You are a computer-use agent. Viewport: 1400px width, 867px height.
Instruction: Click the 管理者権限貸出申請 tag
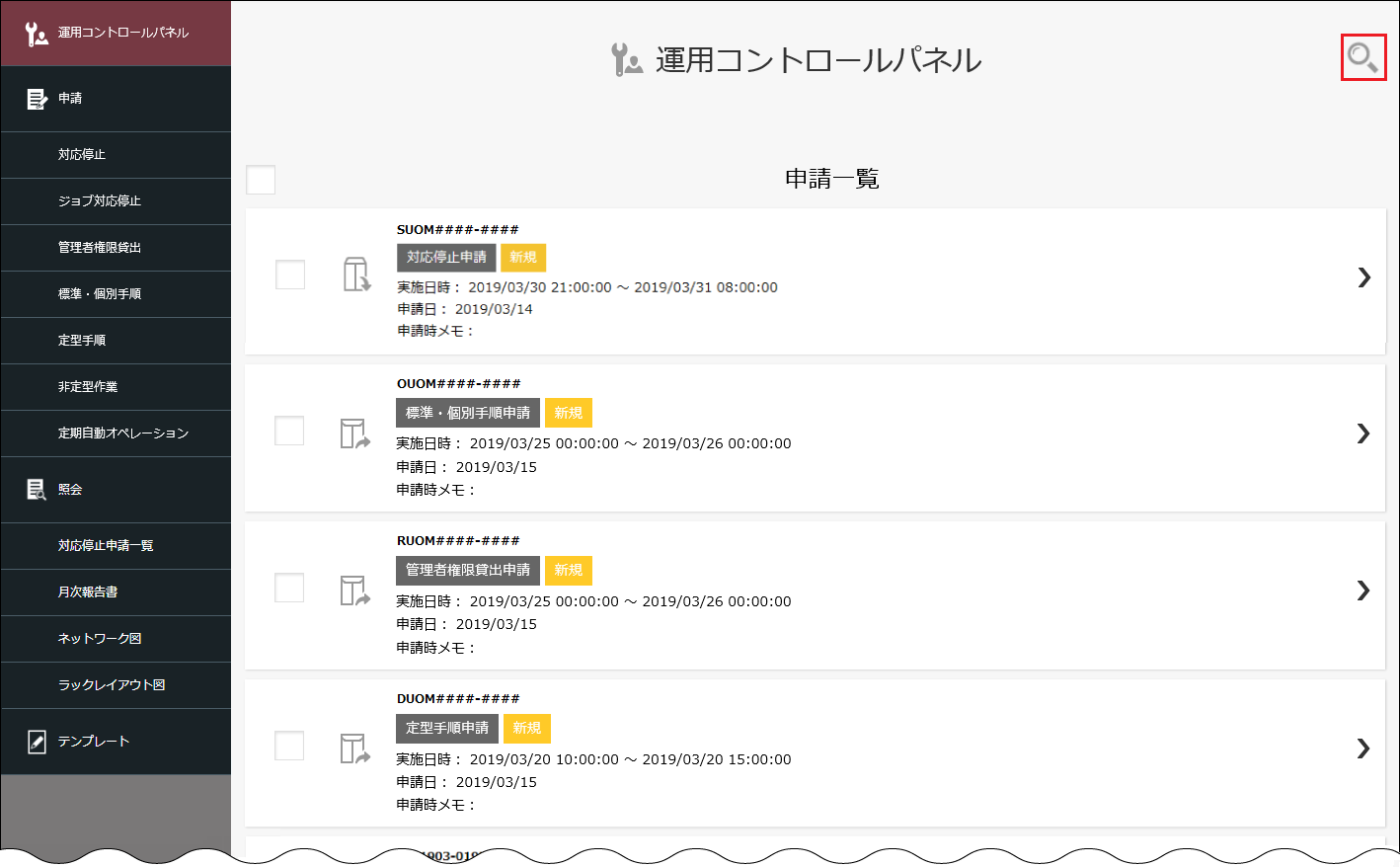point(468,570)
